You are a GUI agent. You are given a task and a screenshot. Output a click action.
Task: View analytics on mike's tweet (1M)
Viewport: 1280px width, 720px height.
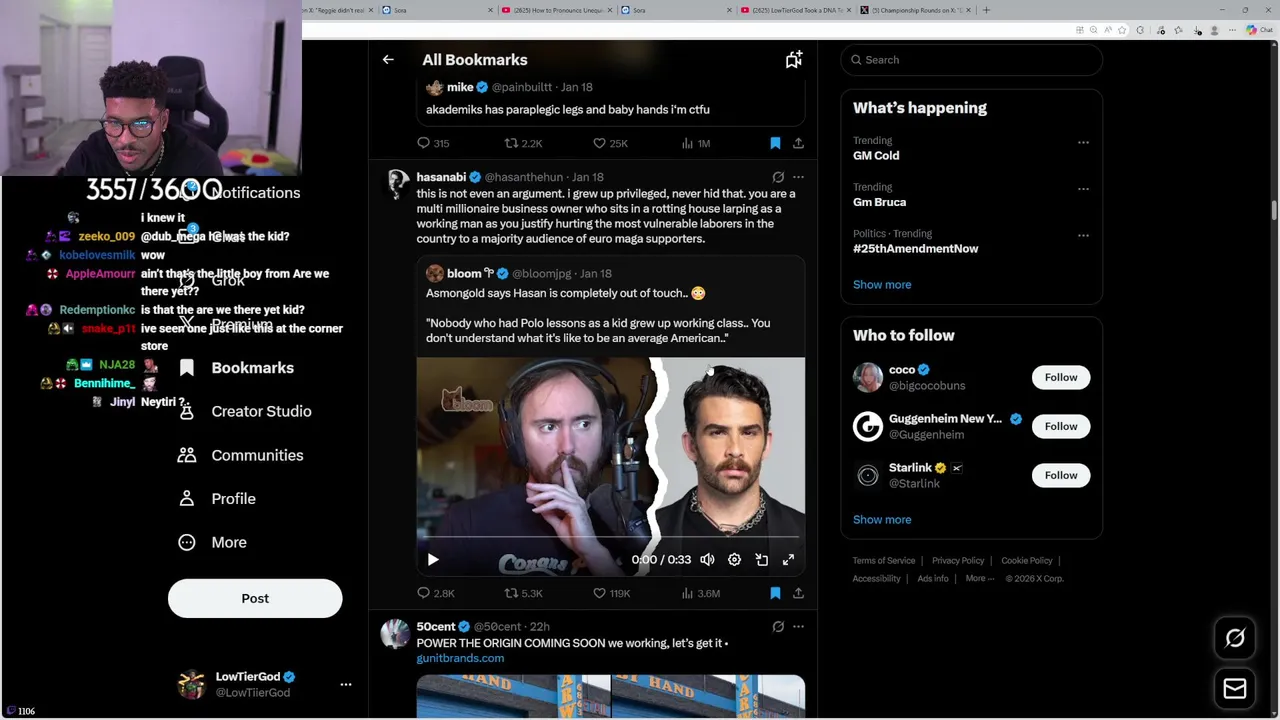(x=695, y=143)
